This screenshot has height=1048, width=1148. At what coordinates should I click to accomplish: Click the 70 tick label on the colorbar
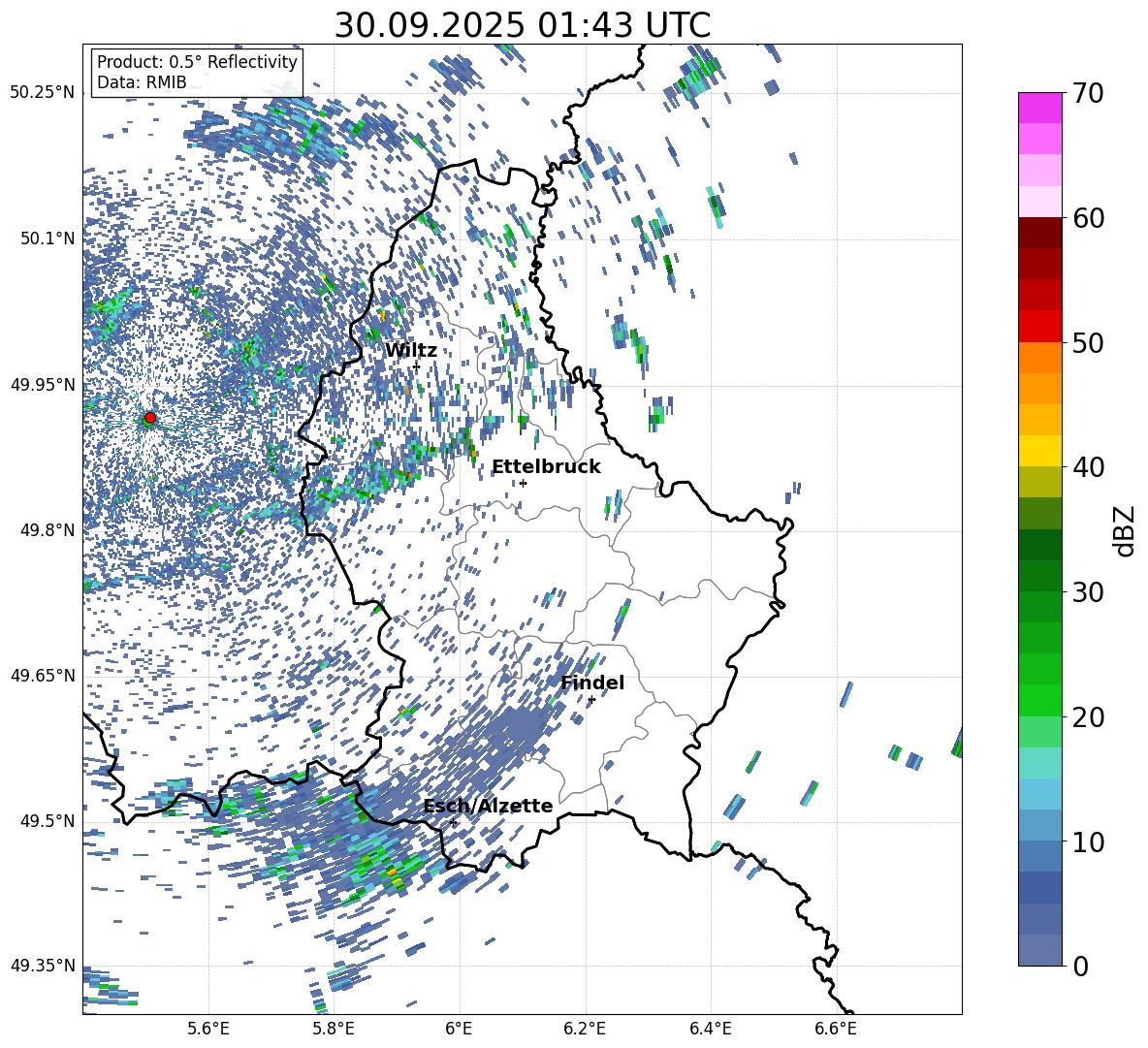click(x=1090, y=93)
